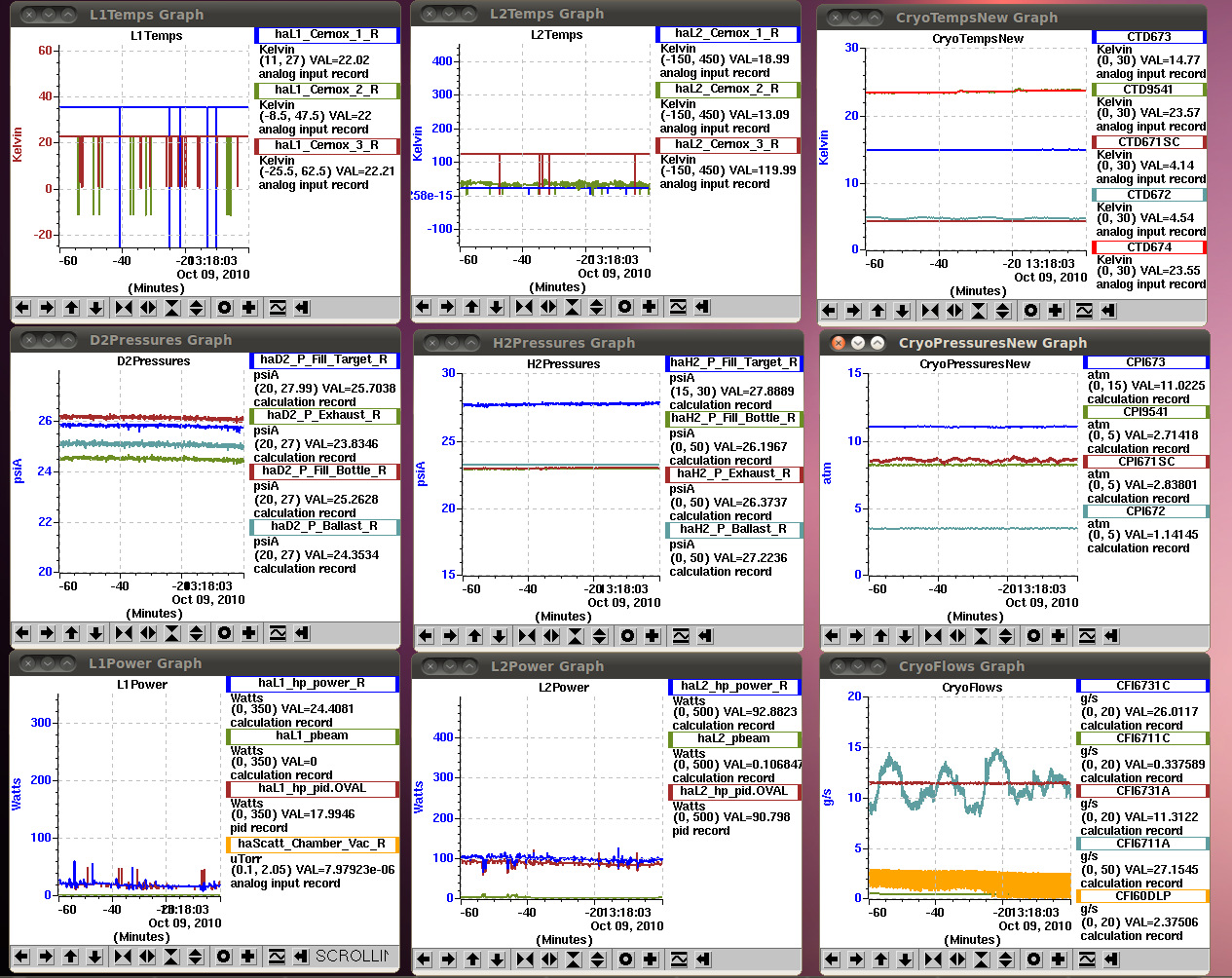
Task: Click the wave graph icon in L2Temps Graph toolbar
Action: 678,307
